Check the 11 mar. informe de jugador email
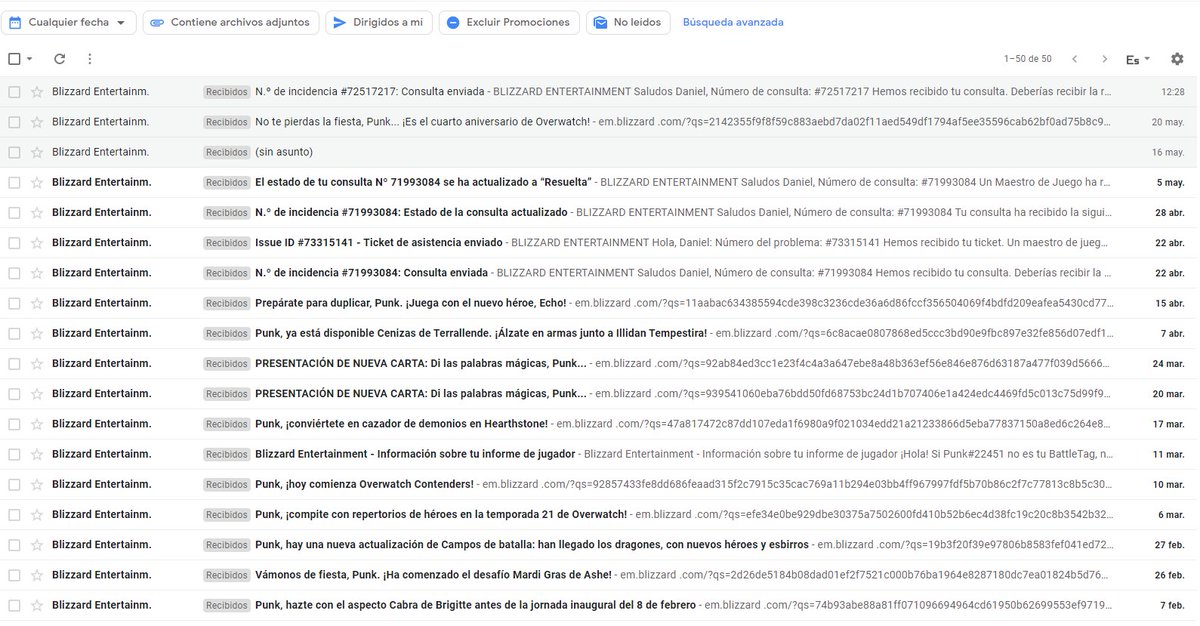The height and width of the screenshot is (626, 1200). 14,454
